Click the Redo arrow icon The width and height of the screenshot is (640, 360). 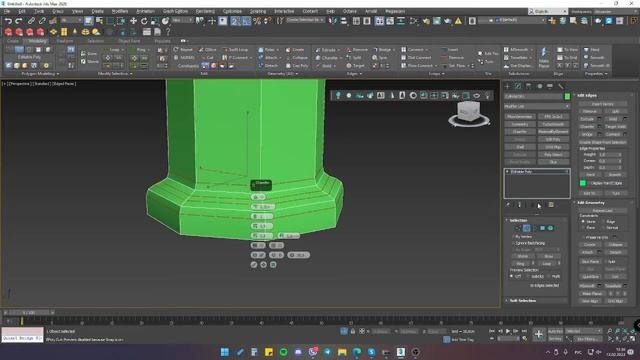(x=19, y=21)
